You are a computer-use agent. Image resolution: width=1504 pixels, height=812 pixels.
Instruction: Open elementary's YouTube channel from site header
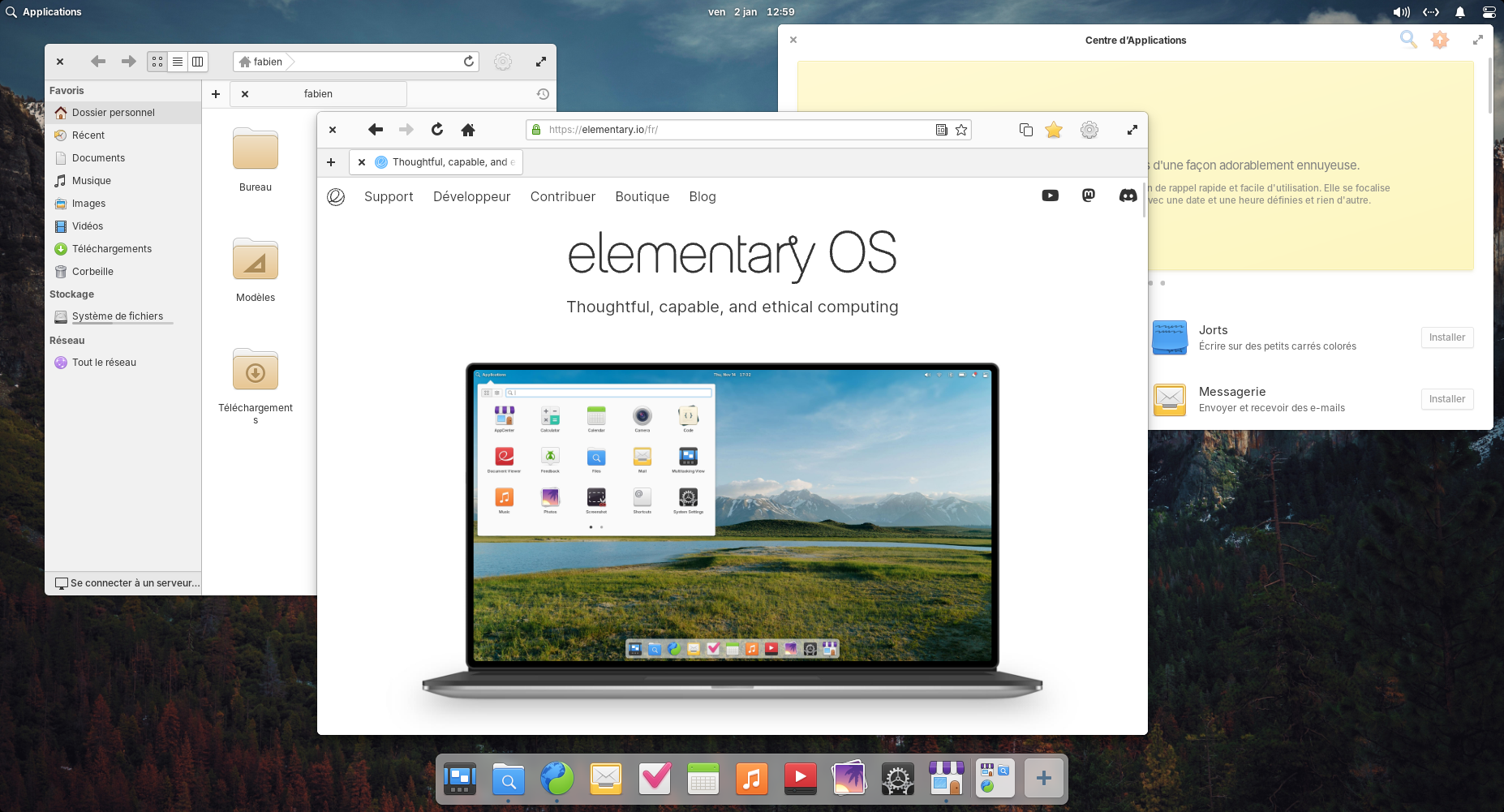(1050, 195)
